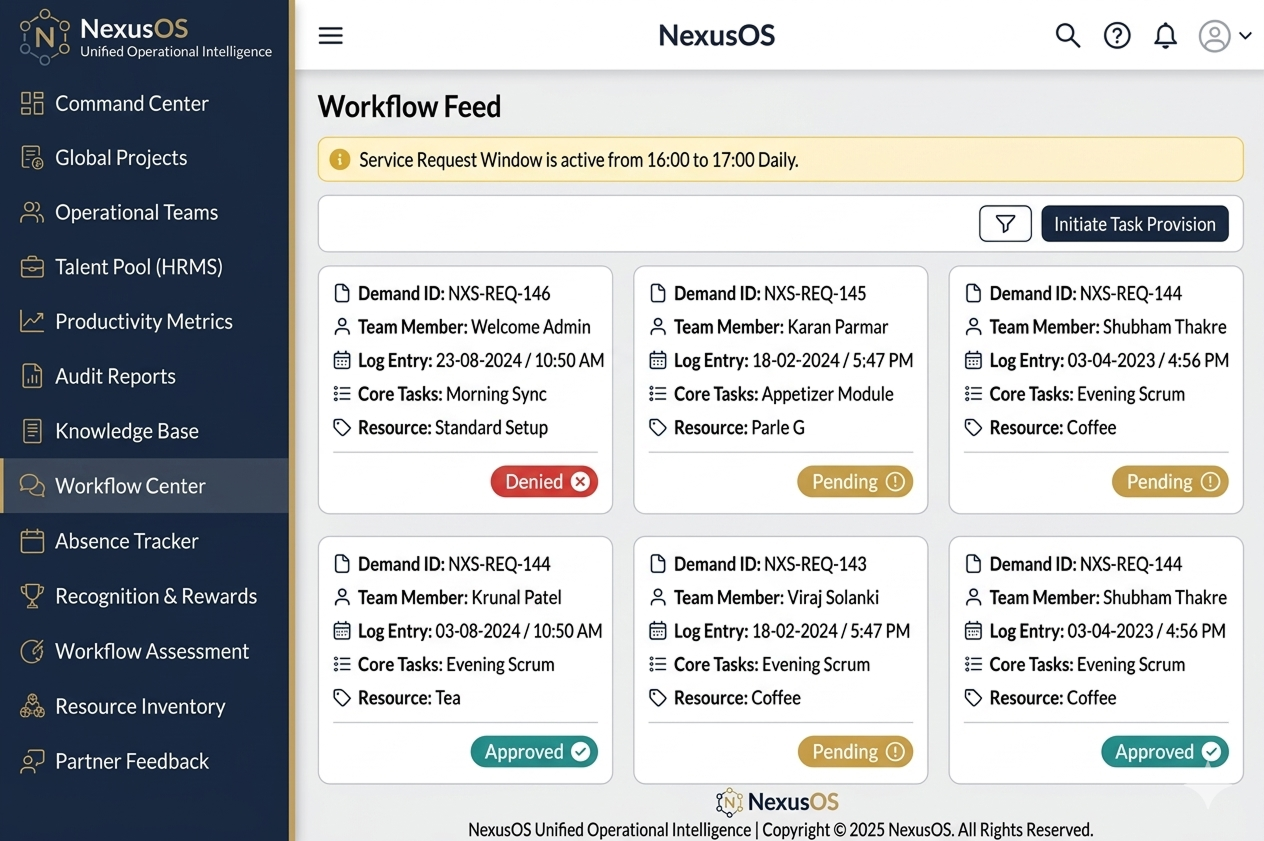Click the Denied badge on NXS-REQ-146
The width and height of the screenshot is (1264, 841).
tap(544, 482)
